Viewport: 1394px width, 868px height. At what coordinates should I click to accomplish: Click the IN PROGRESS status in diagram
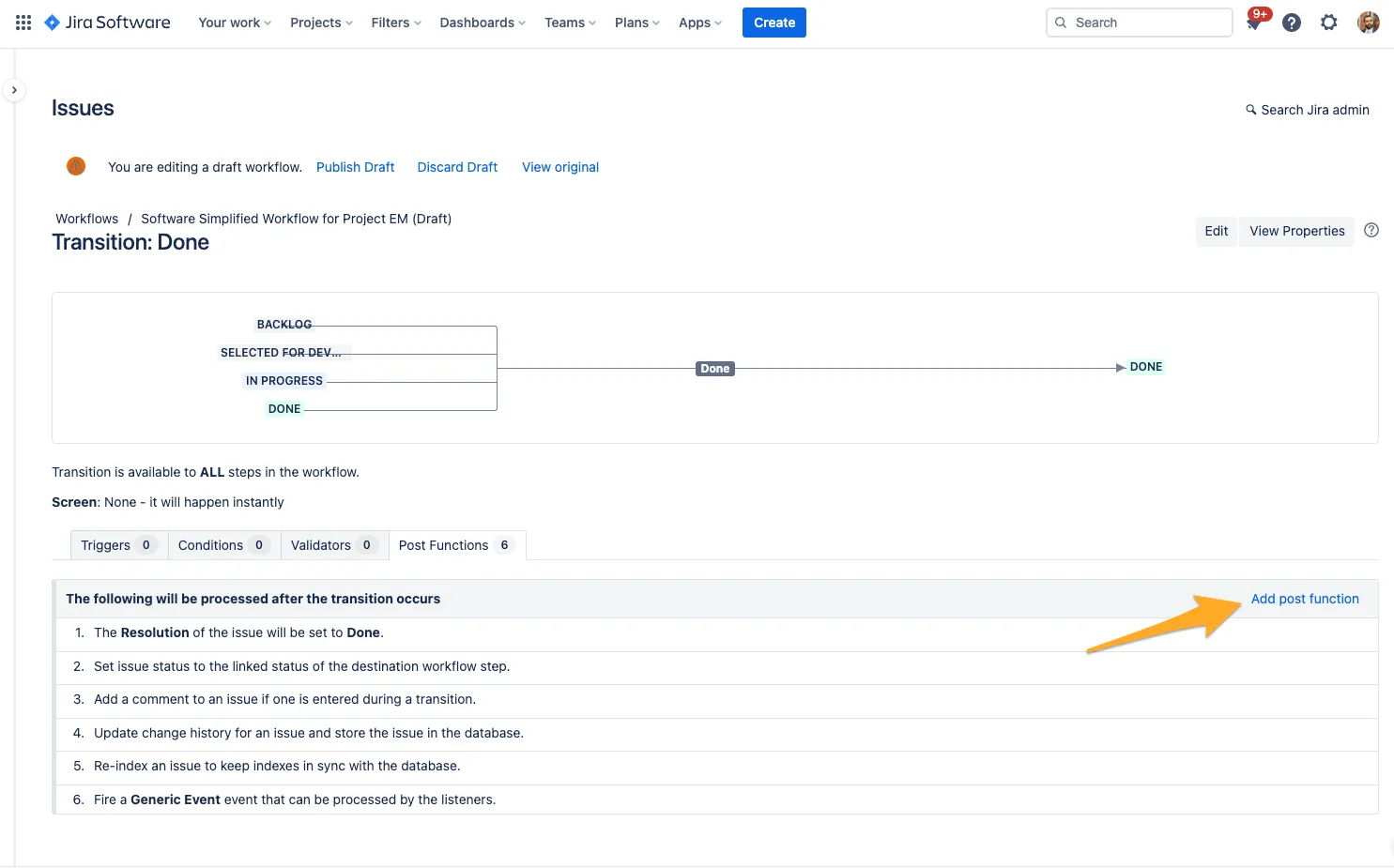[x=284, y=381]
